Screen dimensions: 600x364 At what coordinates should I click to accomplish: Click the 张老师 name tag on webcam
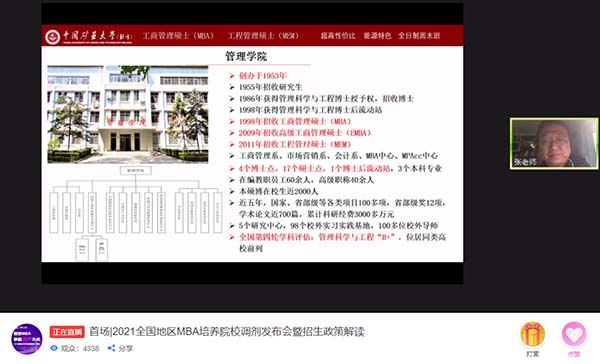point(525,162)
